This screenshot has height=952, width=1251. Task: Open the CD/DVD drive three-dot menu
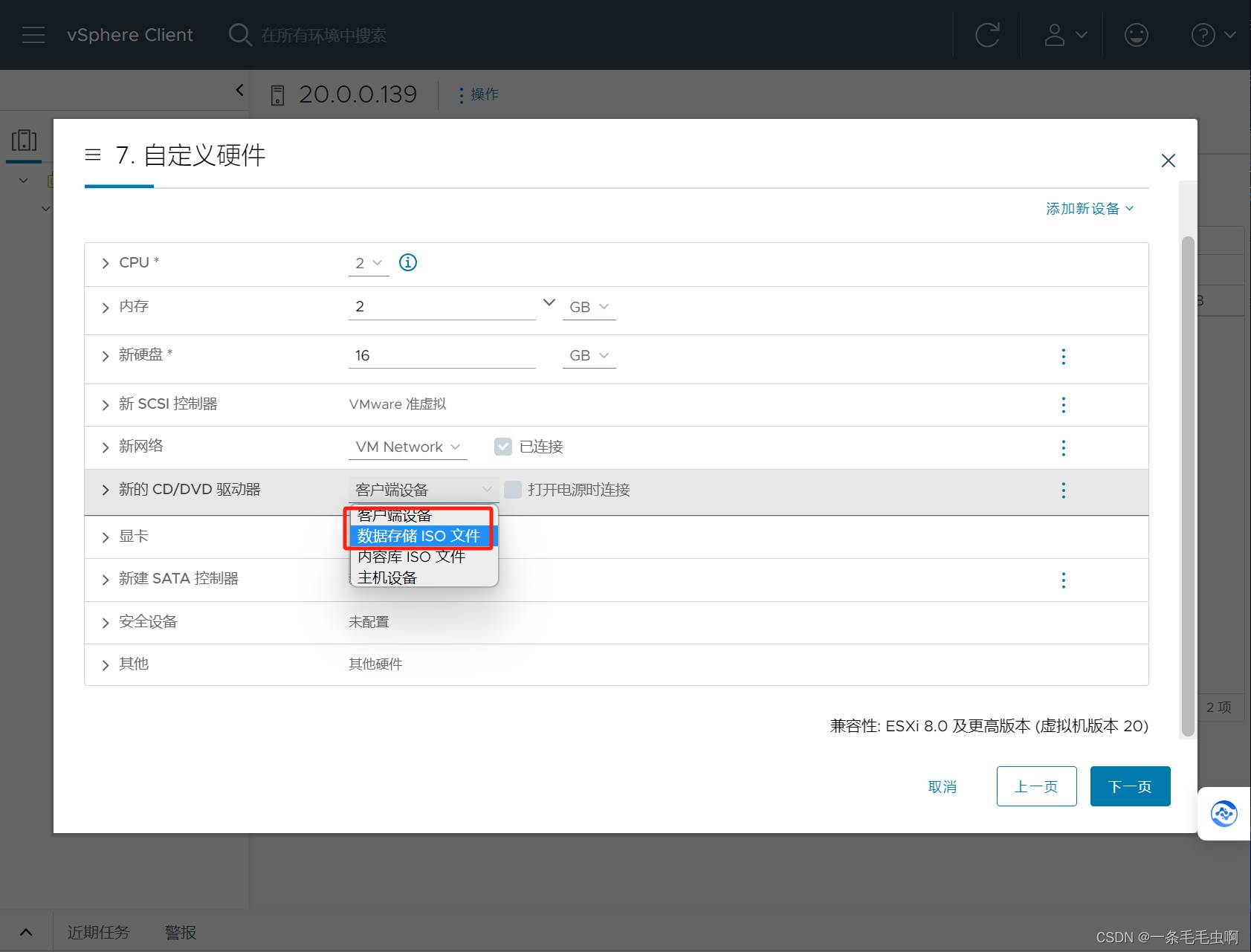pyautogui.click(x=1063, y=490)
